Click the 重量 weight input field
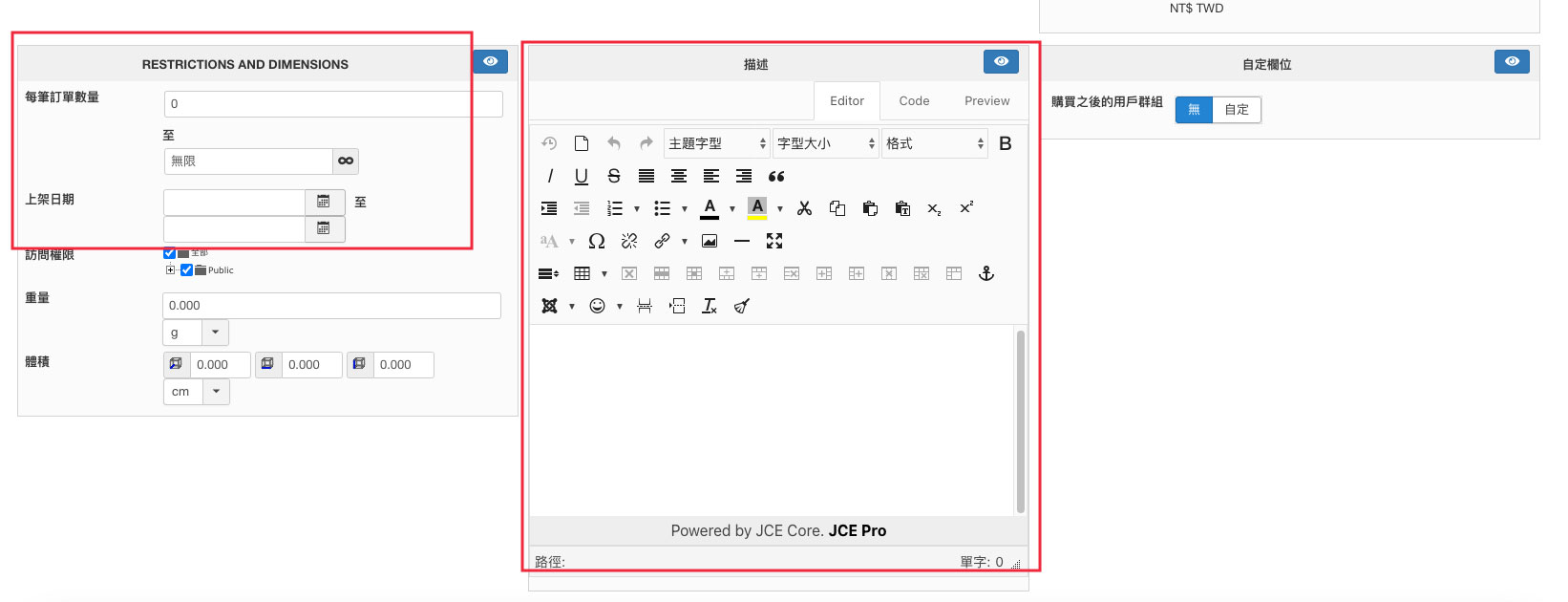This screenshot has width=1568, height=602. pos(331,306)
